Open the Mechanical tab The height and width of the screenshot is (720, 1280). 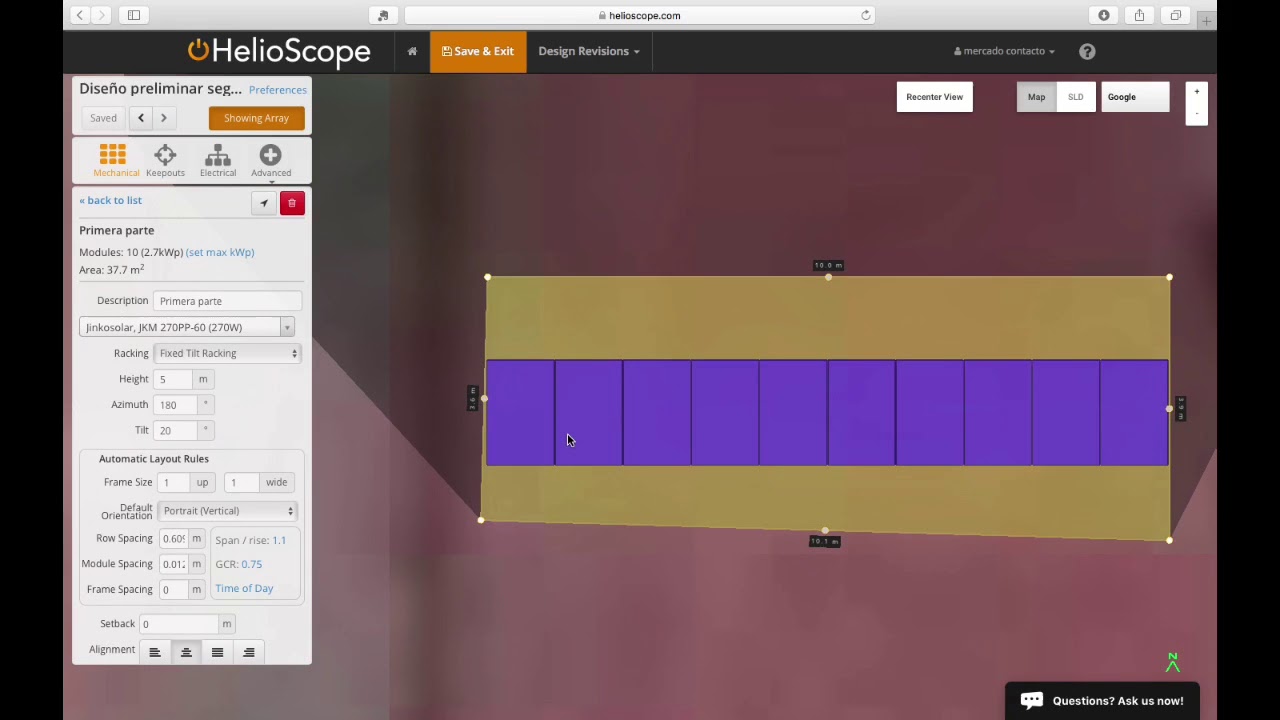click(114, 161)
